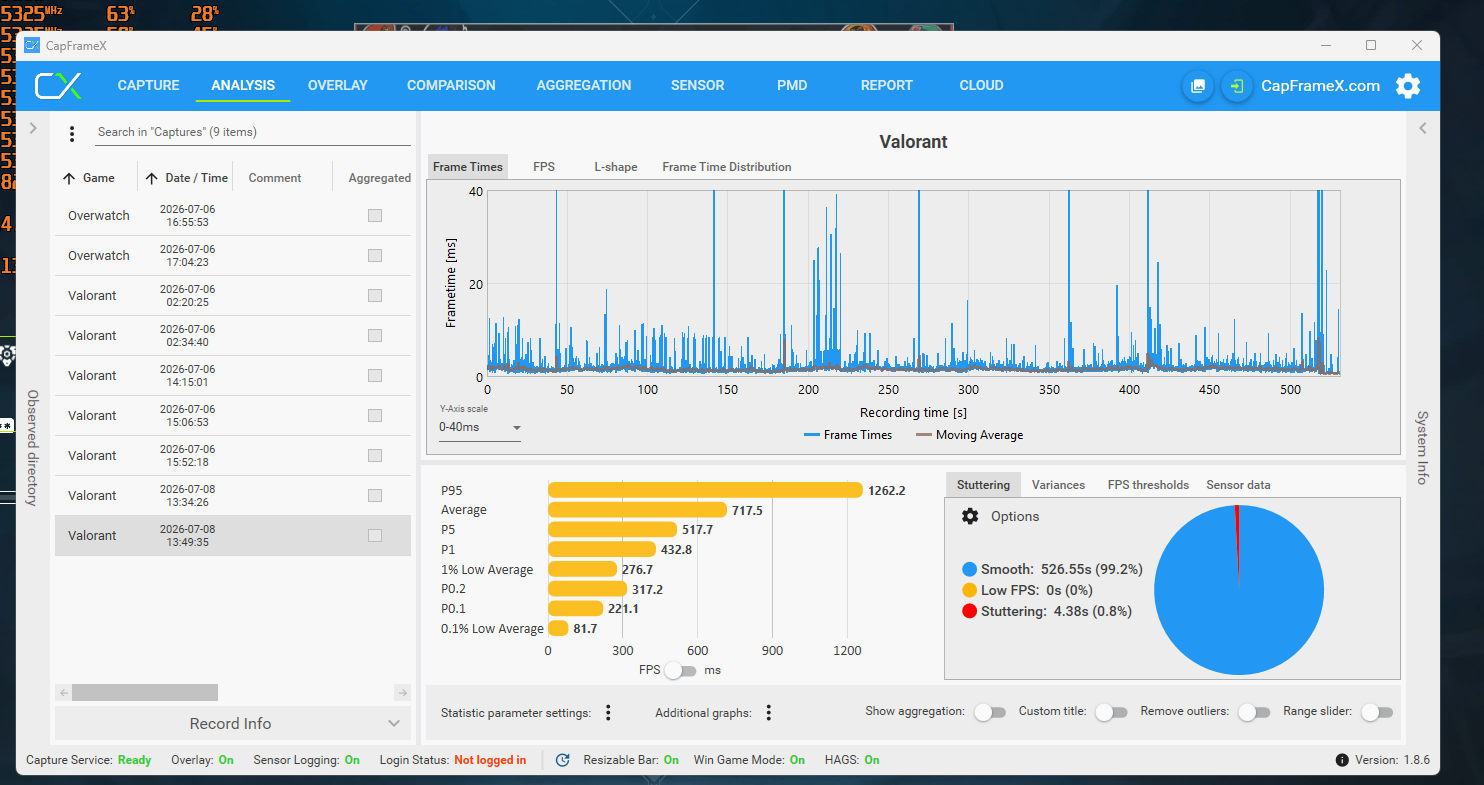Click the green login icon in header
The image size is (1484, 785).
tap(1237, 86)
